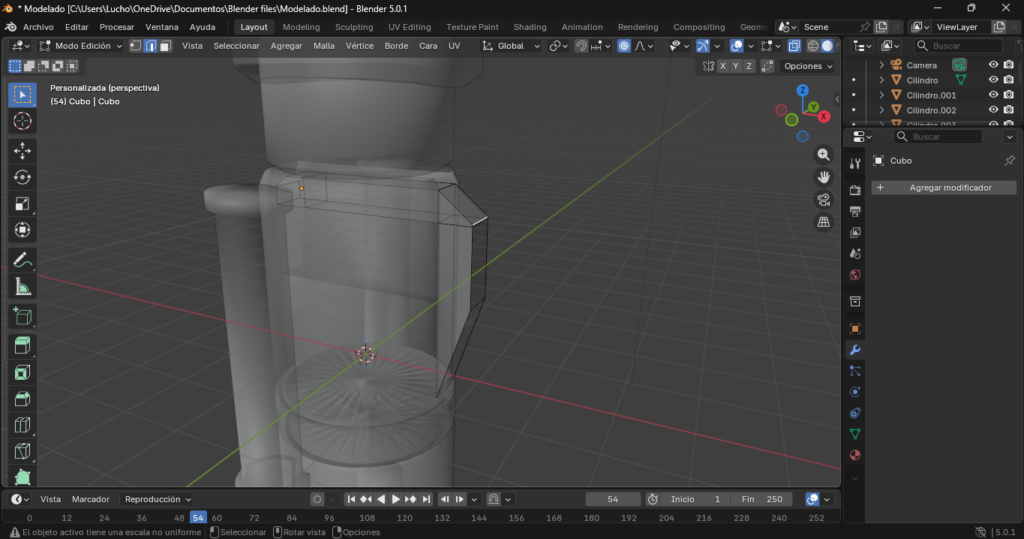
Task: Open the Reproducción dropdown
Action: (x=157, y=499)
